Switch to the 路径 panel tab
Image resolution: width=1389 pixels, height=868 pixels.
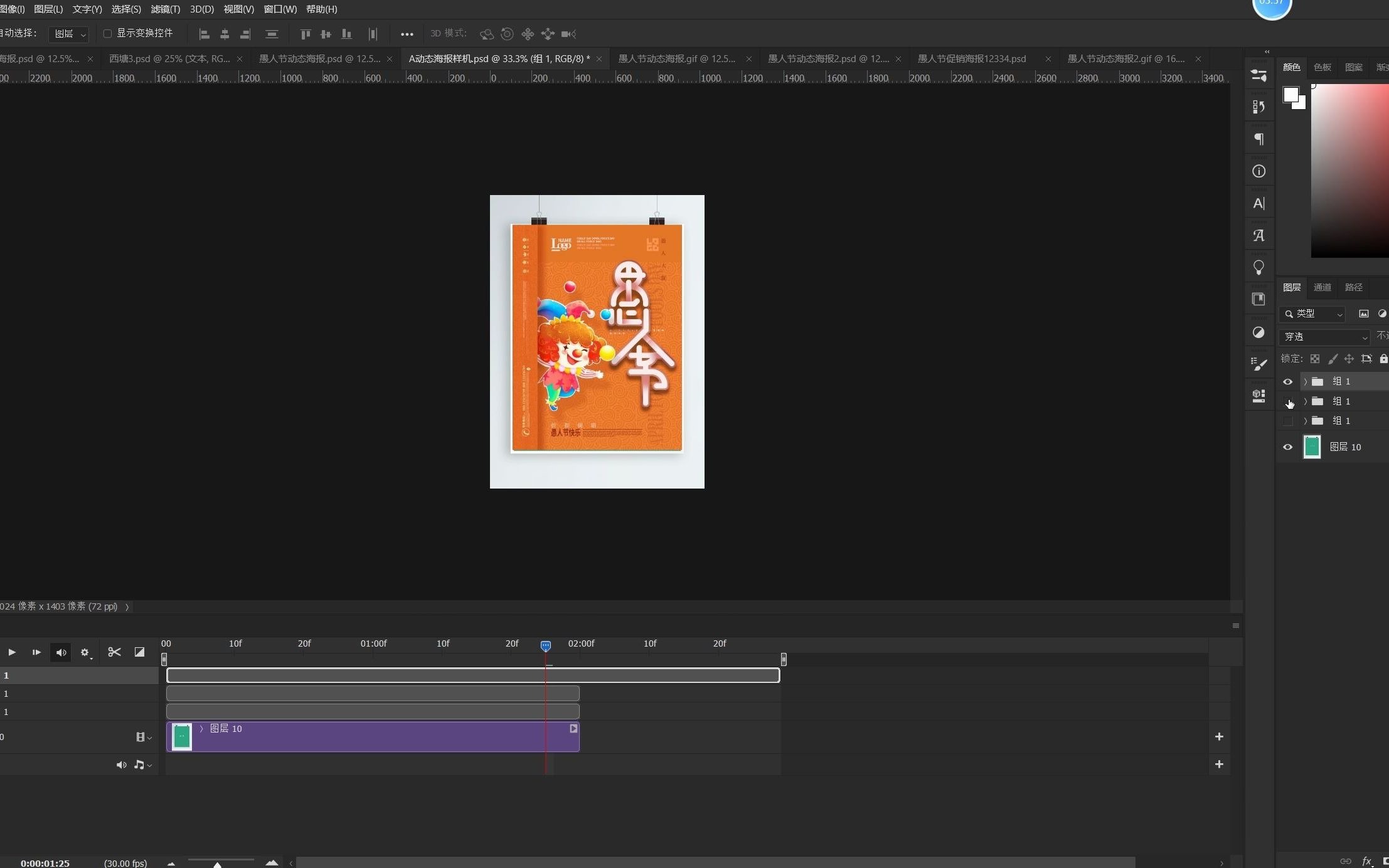(x=1353, y=287)
